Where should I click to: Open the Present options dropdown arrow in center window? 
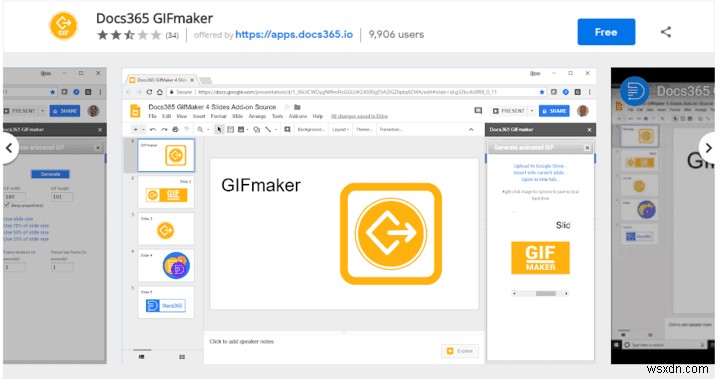[532, 111]
